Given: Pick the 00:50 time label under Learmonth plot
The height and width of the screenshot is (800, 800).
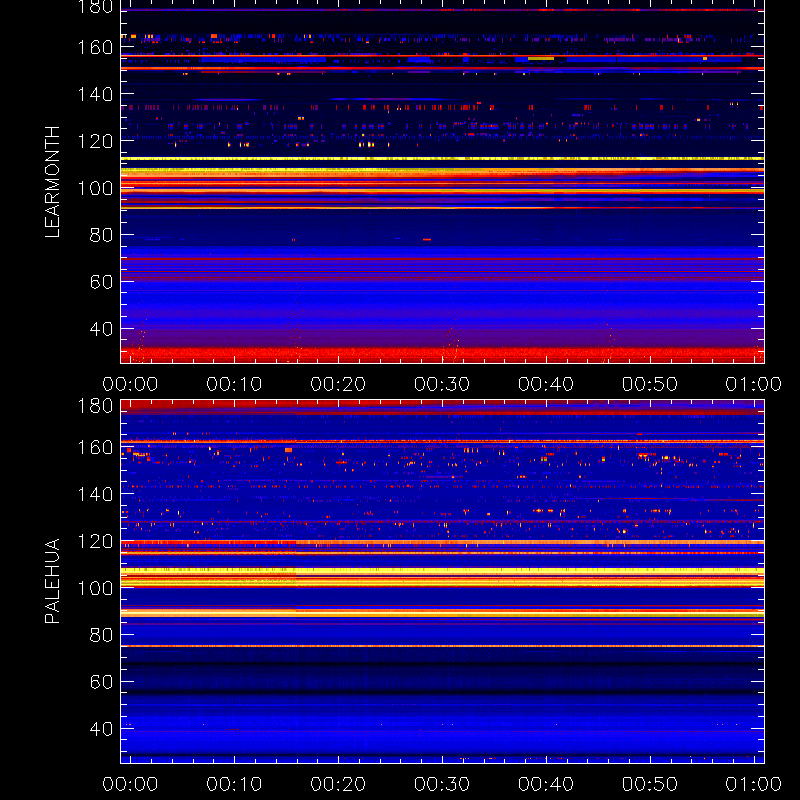Looking at the screenshot, I should point(650,384).
